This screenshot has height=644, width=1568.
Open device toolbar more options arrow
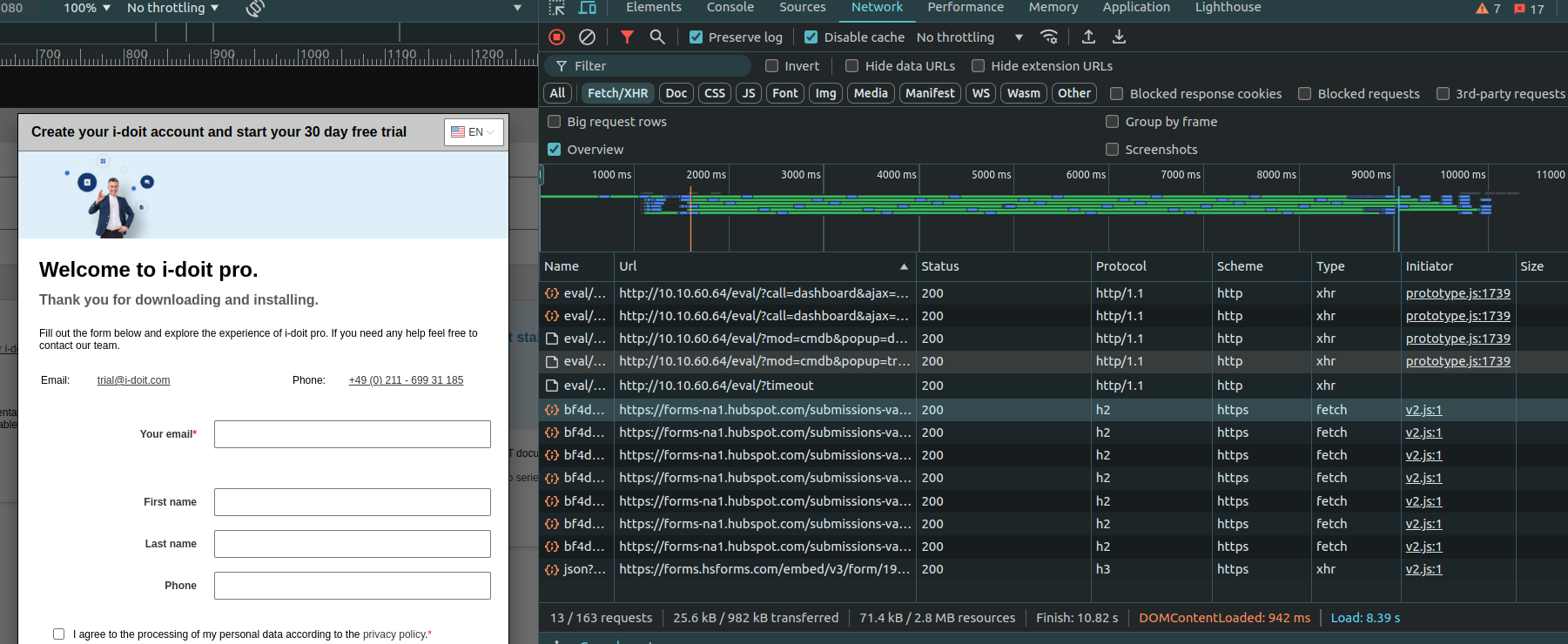point(517,8)
